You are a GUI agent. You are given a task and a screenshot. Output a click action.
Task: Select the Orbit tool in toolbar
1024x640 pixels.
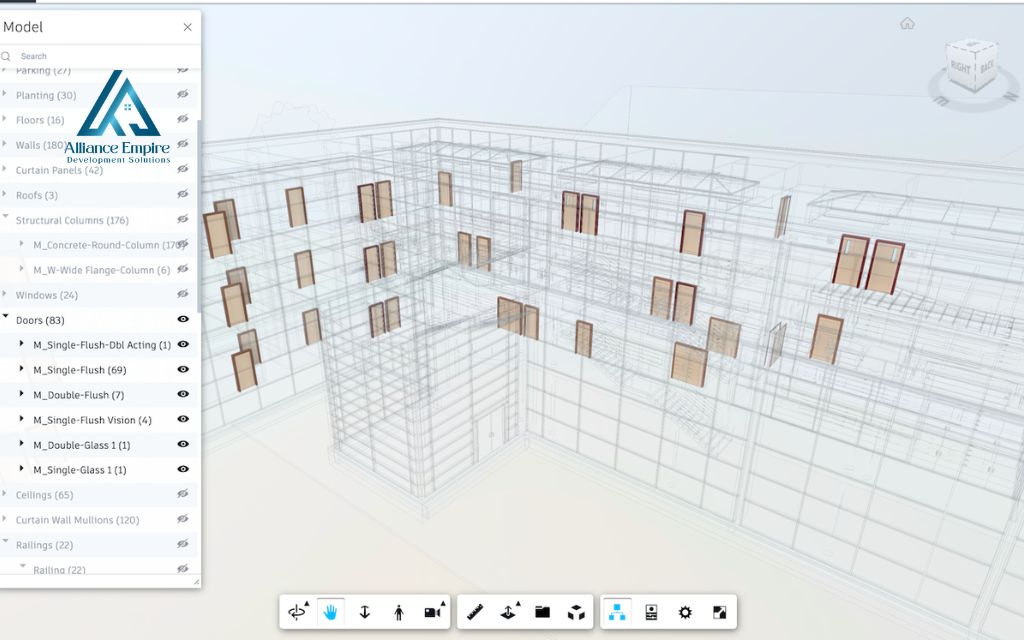(x=297, y=612)
